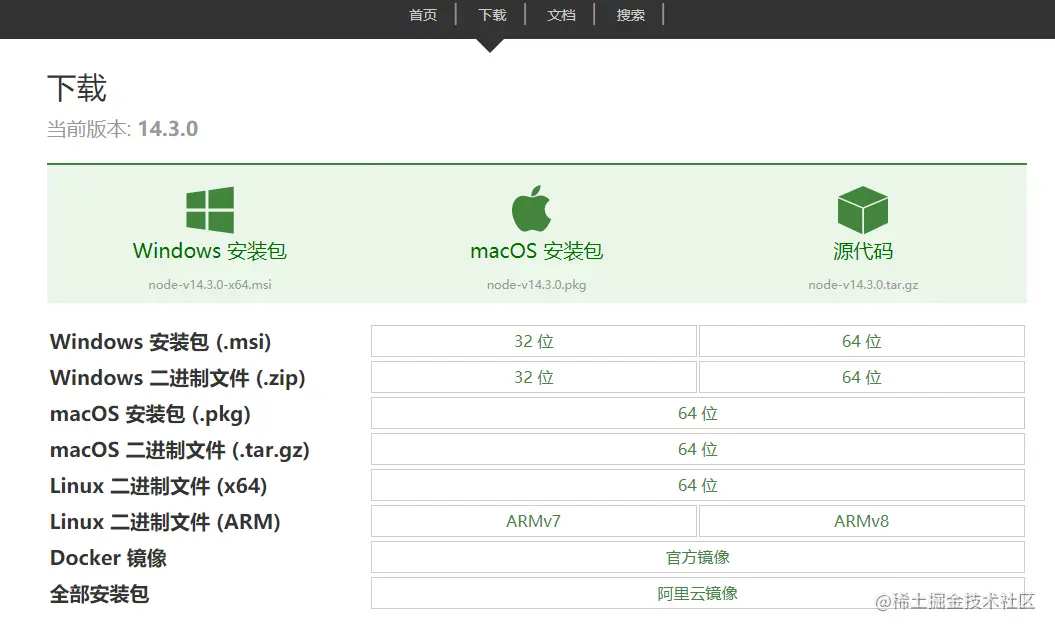The image size is (1055, 631).
Task: Click the Linux 二进制文件 (ARM) row label
Action: click(165, 522)
